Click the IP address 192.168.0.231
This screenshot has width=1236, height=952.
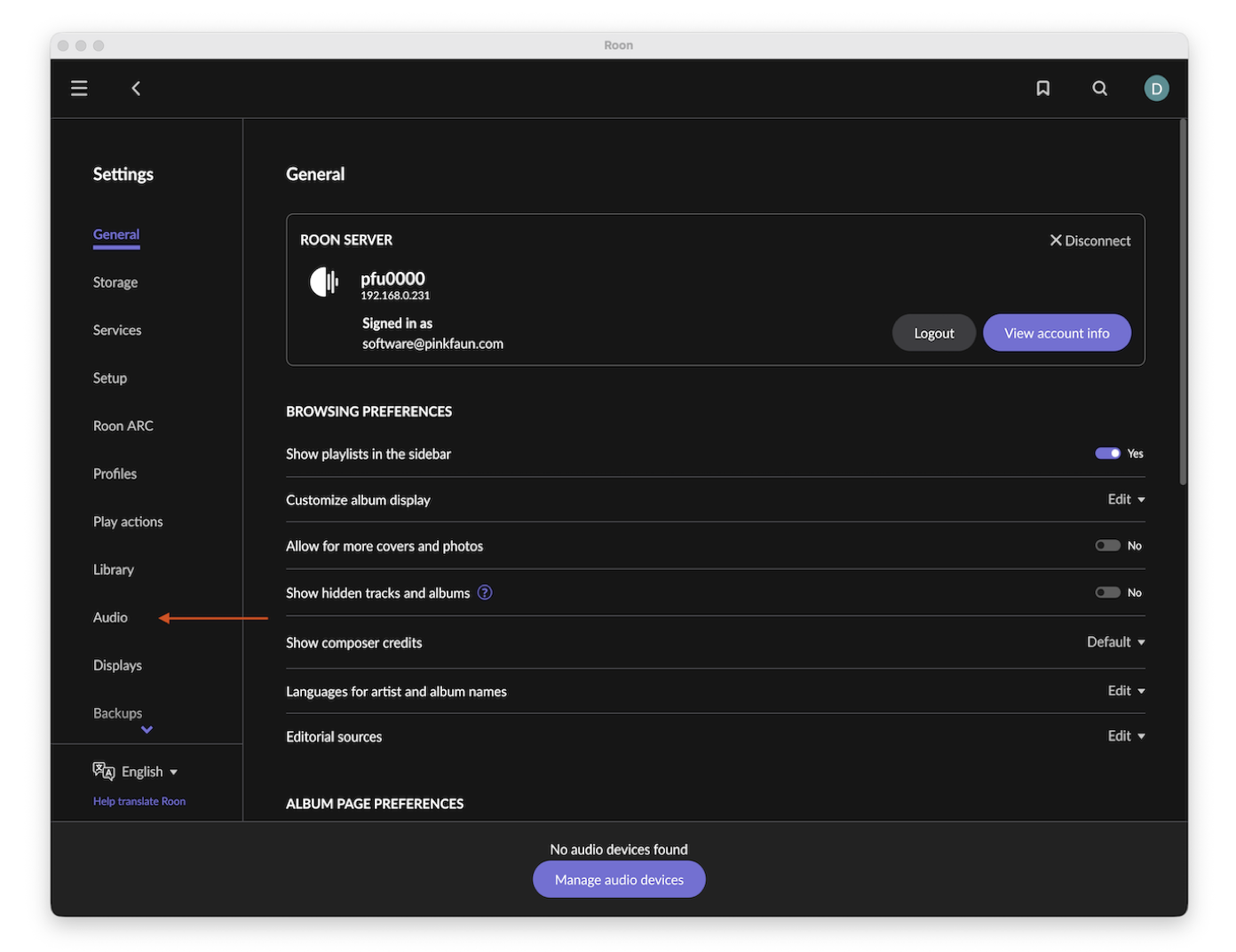395,296
